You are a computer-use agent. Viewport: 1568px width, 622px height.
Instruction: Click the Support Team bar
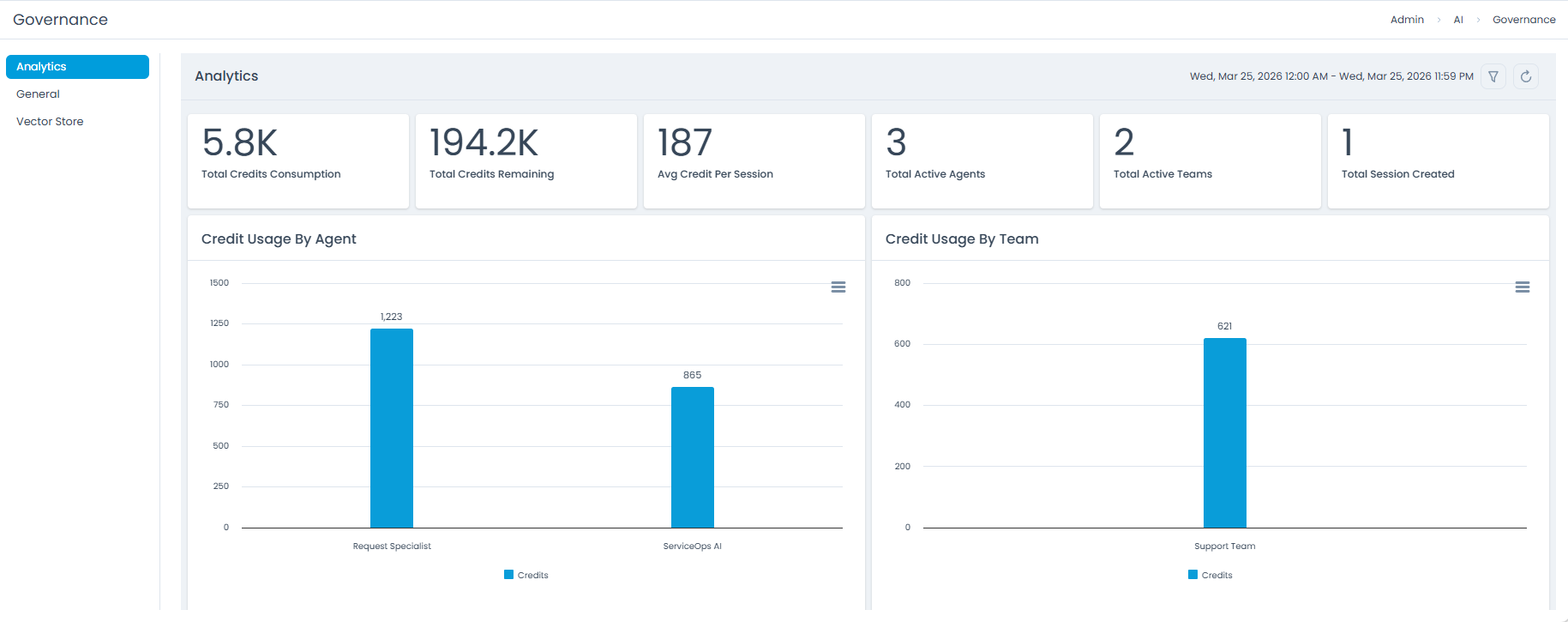tap(1224, 433)
